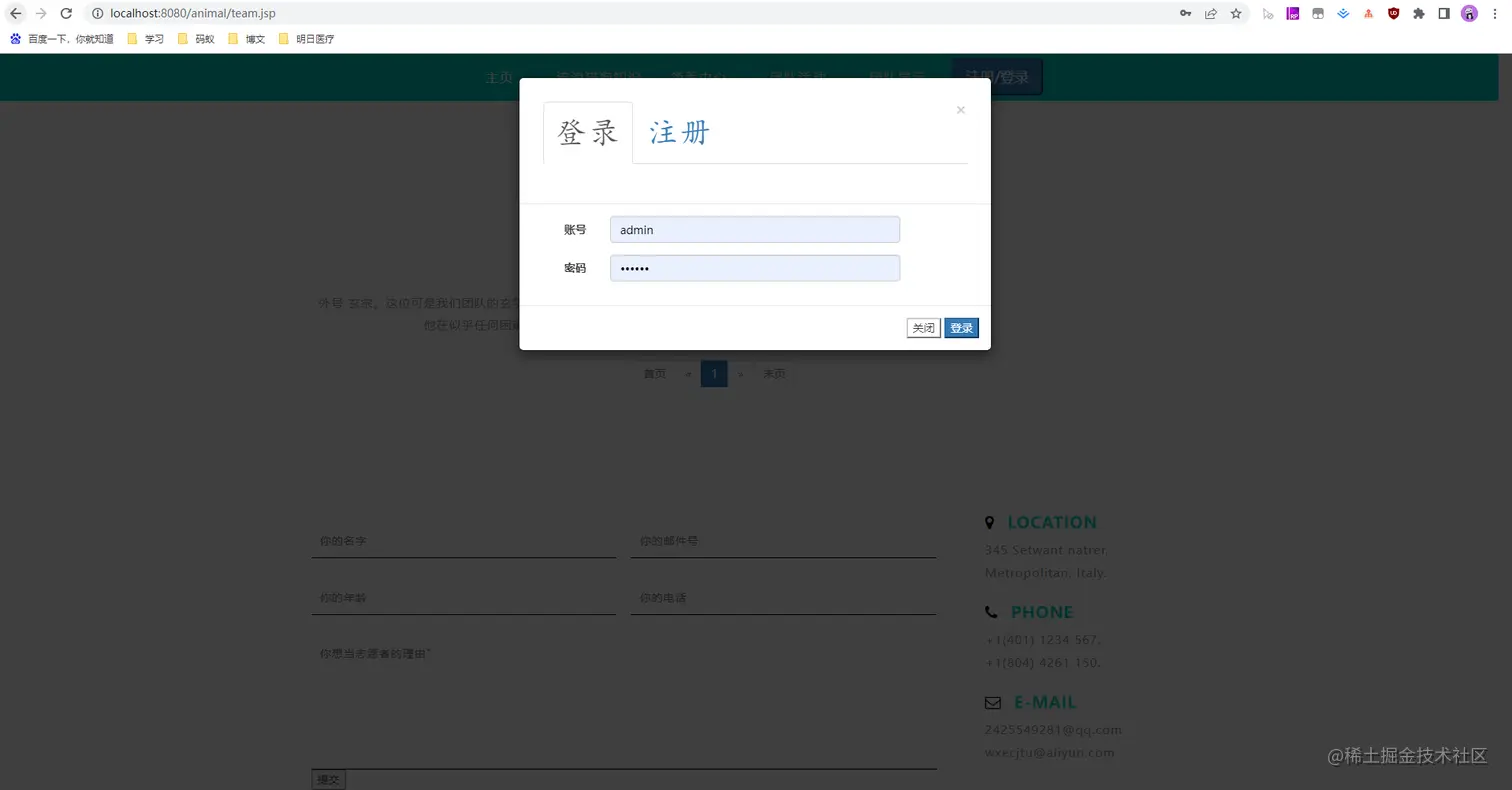Open the purple RP extension

pyautogui.click(x=1292, y=14)
